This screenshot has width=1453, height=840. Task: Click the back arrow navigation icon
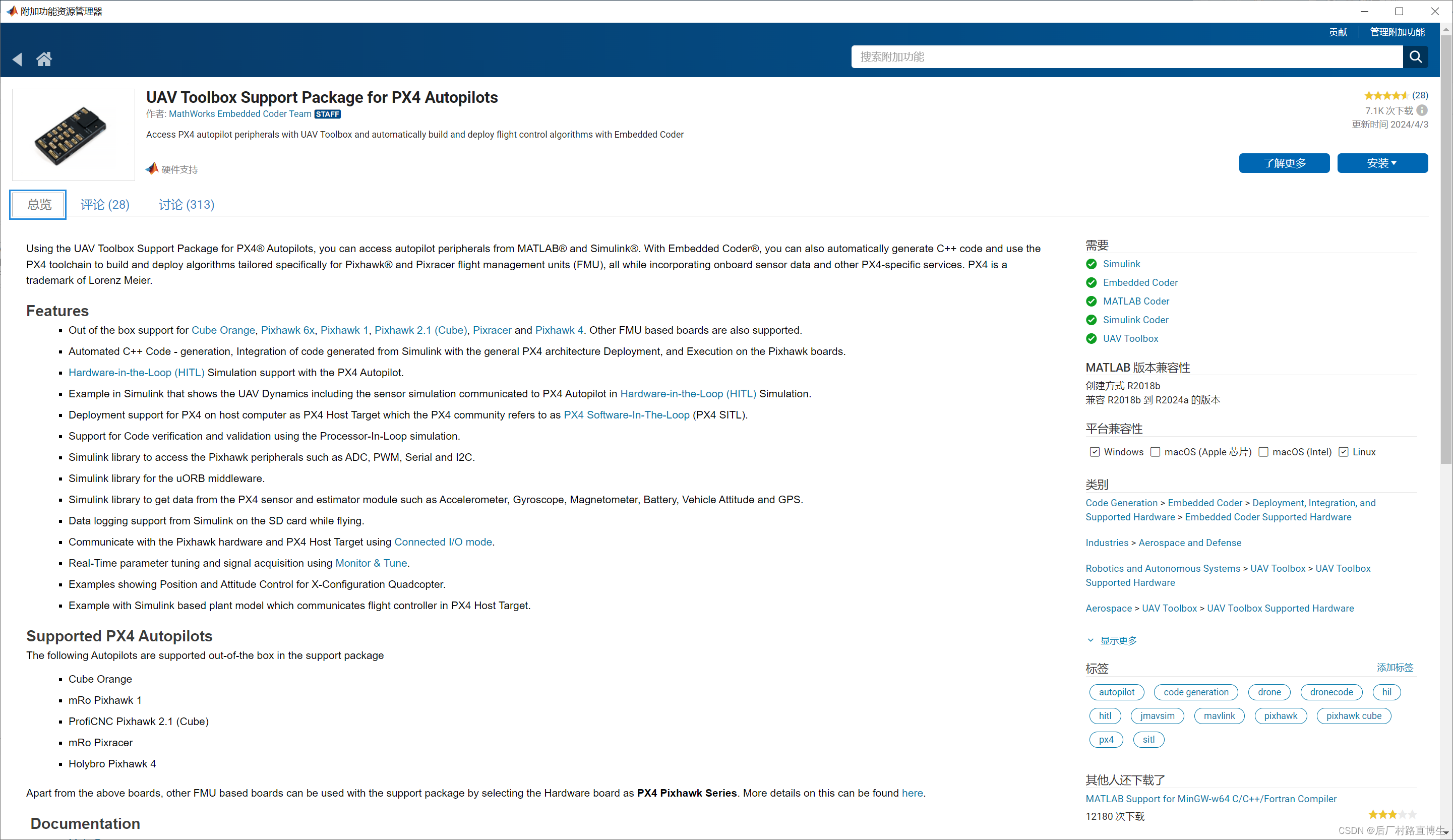pyautogui.click(x=17, y=59)
